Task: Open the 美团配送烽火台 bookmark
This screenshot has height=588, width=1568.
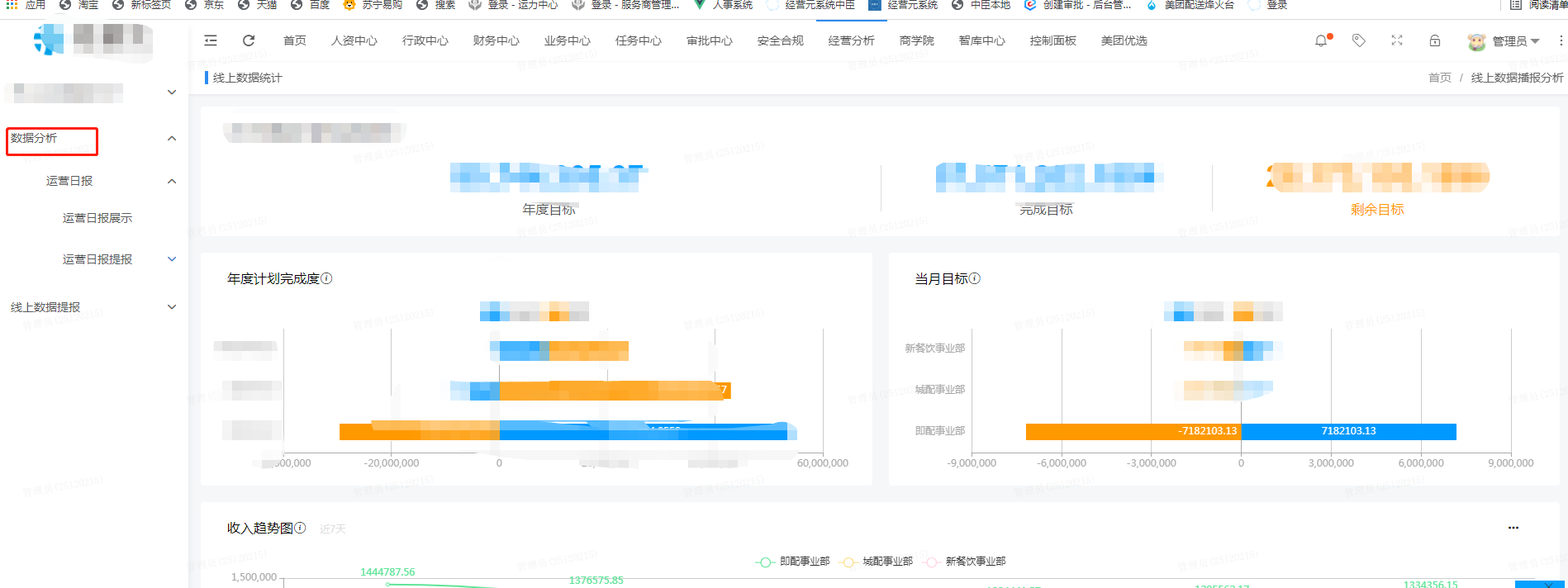Action: click(x=1190, y=5)
